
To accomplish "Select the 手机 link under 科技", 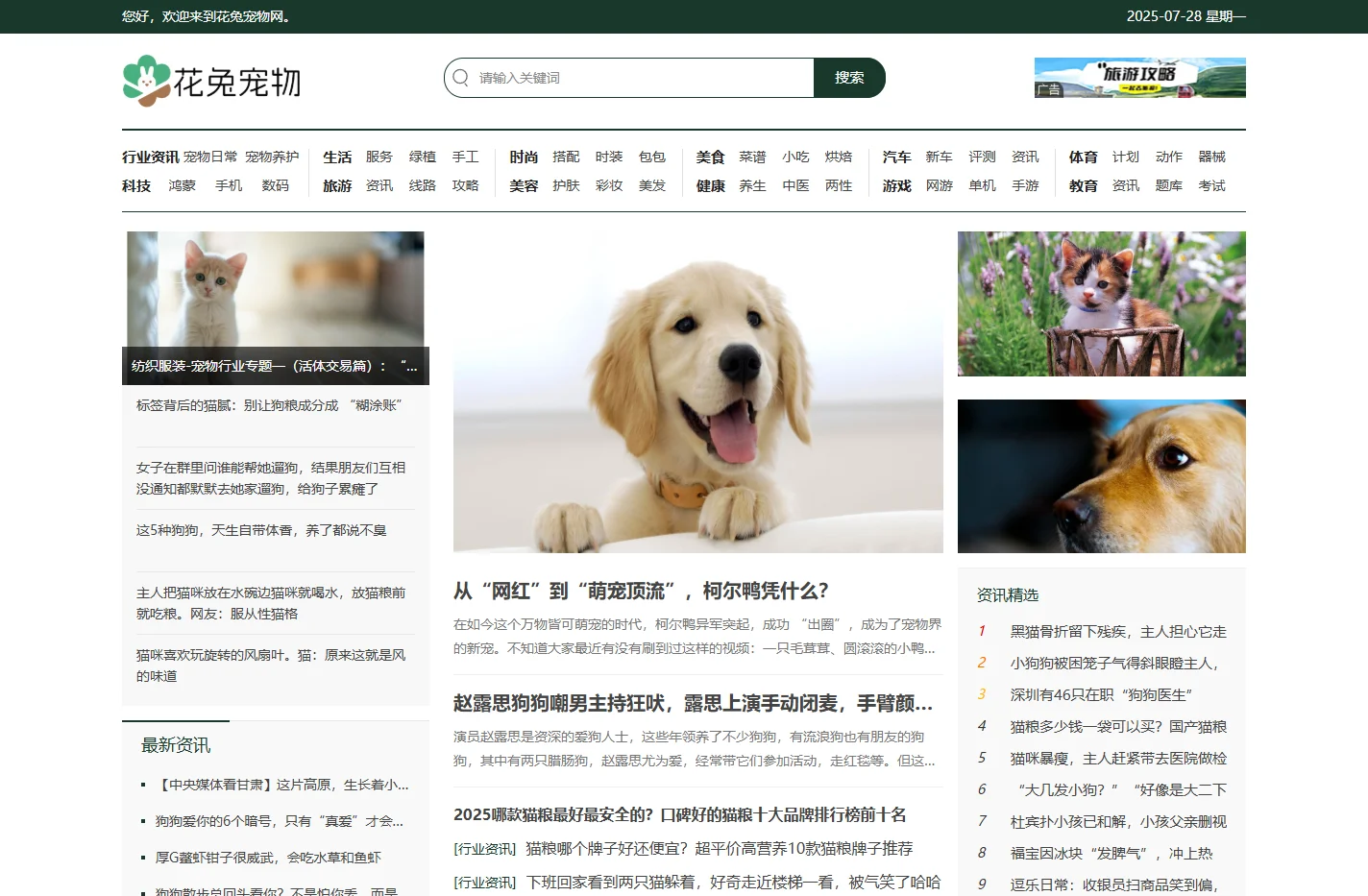I will pos(229,185).
